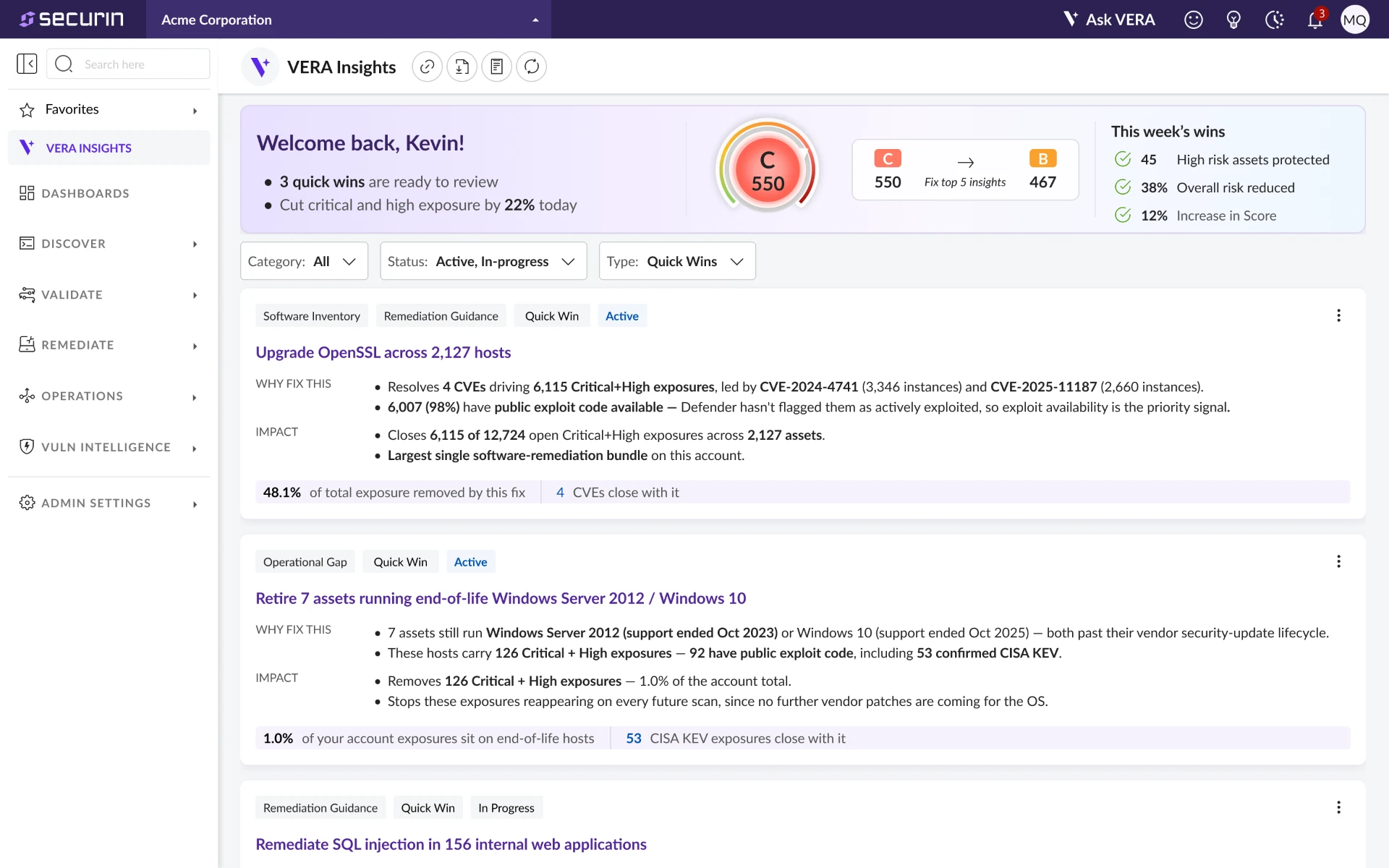Open the Type: Quick Wins dropdown

[x=677, y=261]
